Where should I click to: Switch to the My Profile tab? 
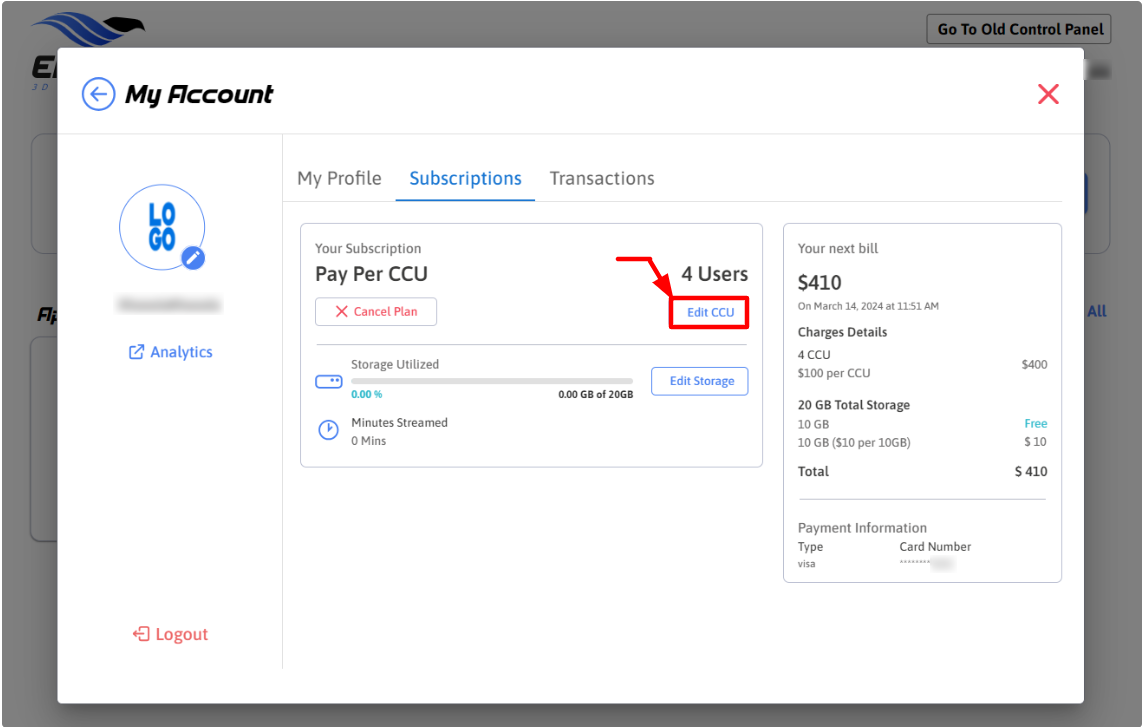tap(339, 178)
